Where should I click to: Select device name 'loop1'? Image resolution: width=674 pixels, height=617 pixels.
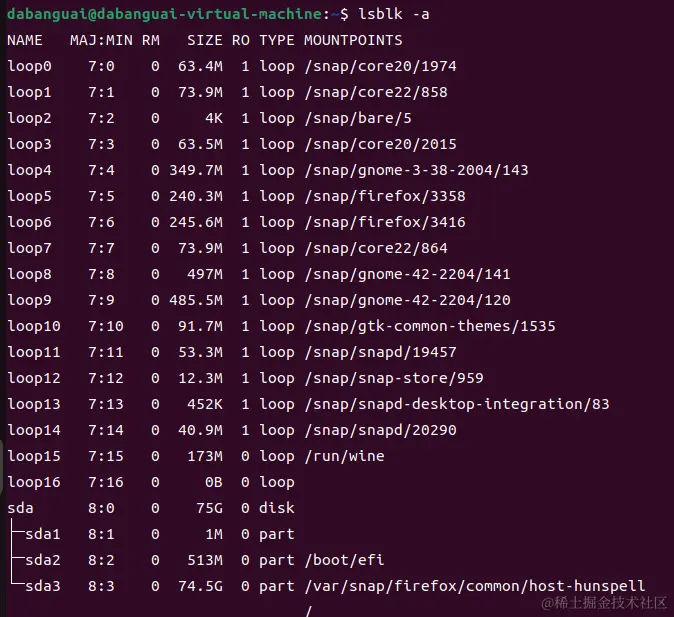pyautogui.click(x=30, y=92)
